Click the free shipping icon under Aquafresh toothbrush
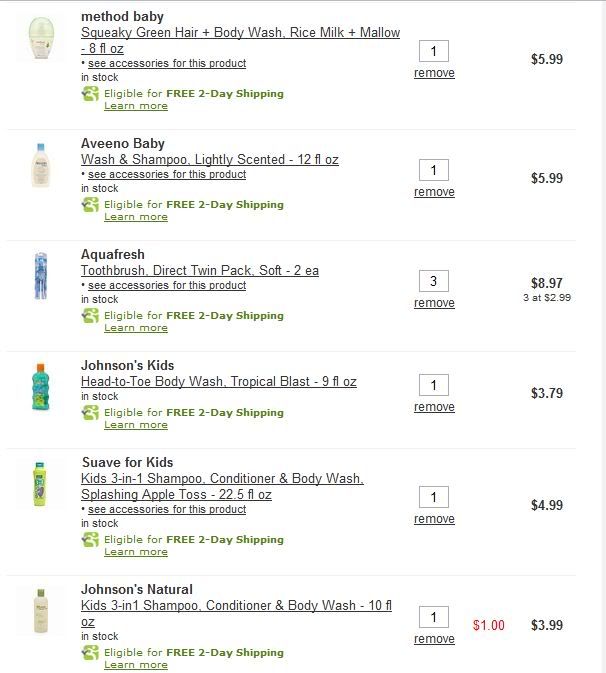Screen dimensions: 606x673 (90, 315)
